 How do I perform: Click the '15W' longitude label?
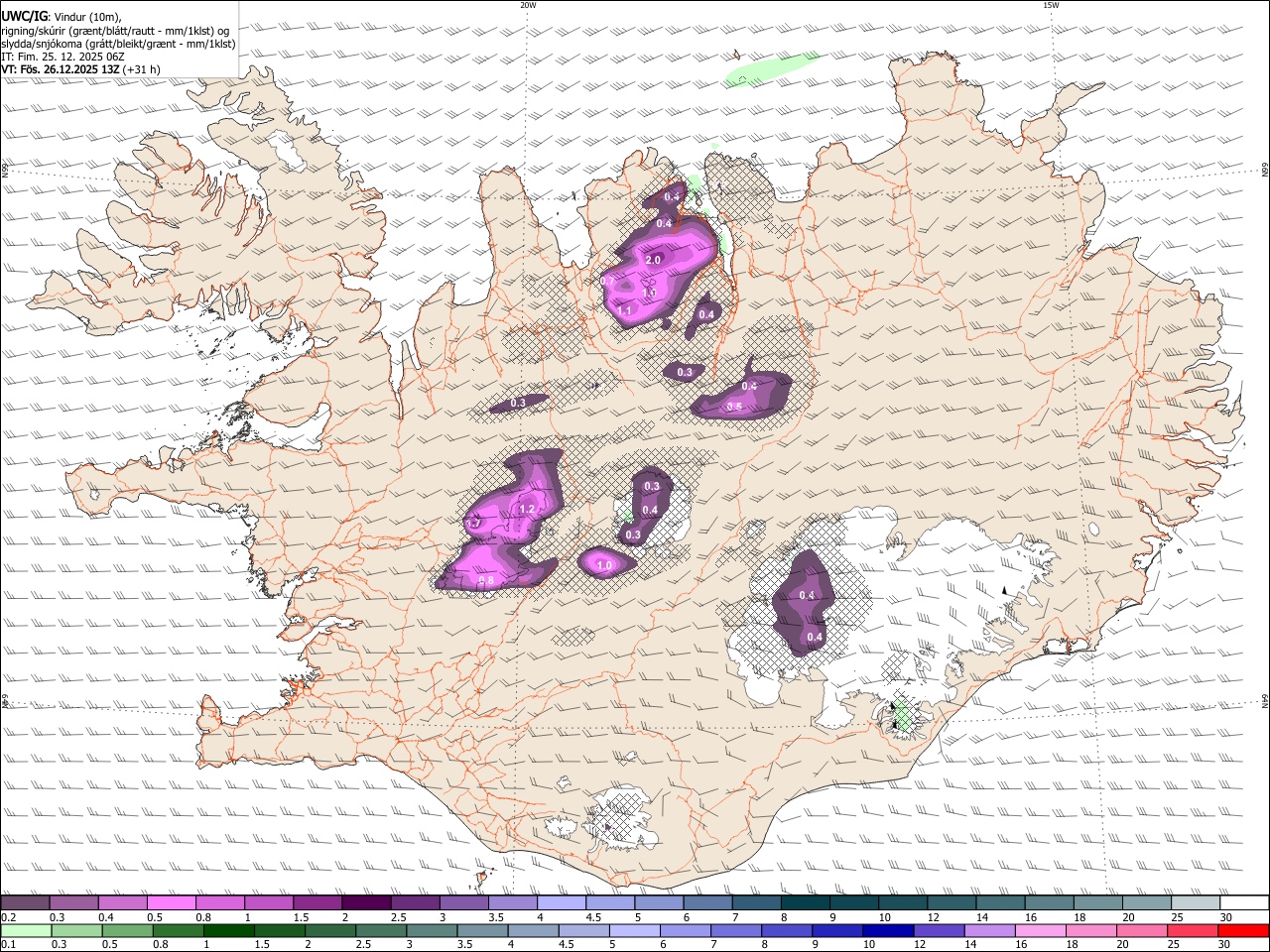[1051, 5]
